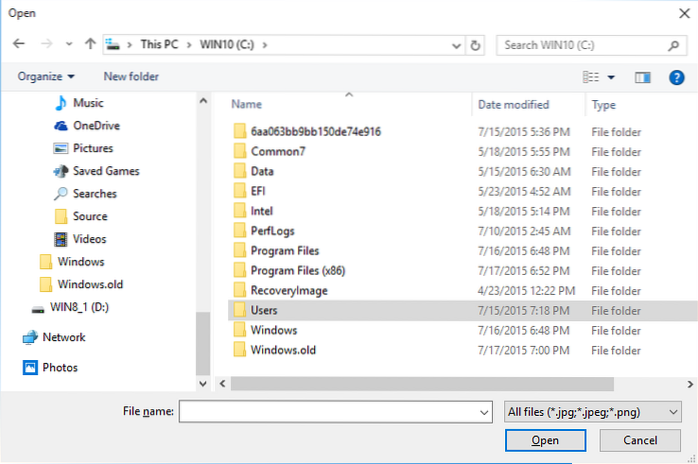Click the Users folder icon
Image resolution: width=698 pixels, height=464 pixels.
[x=239, y=310]
